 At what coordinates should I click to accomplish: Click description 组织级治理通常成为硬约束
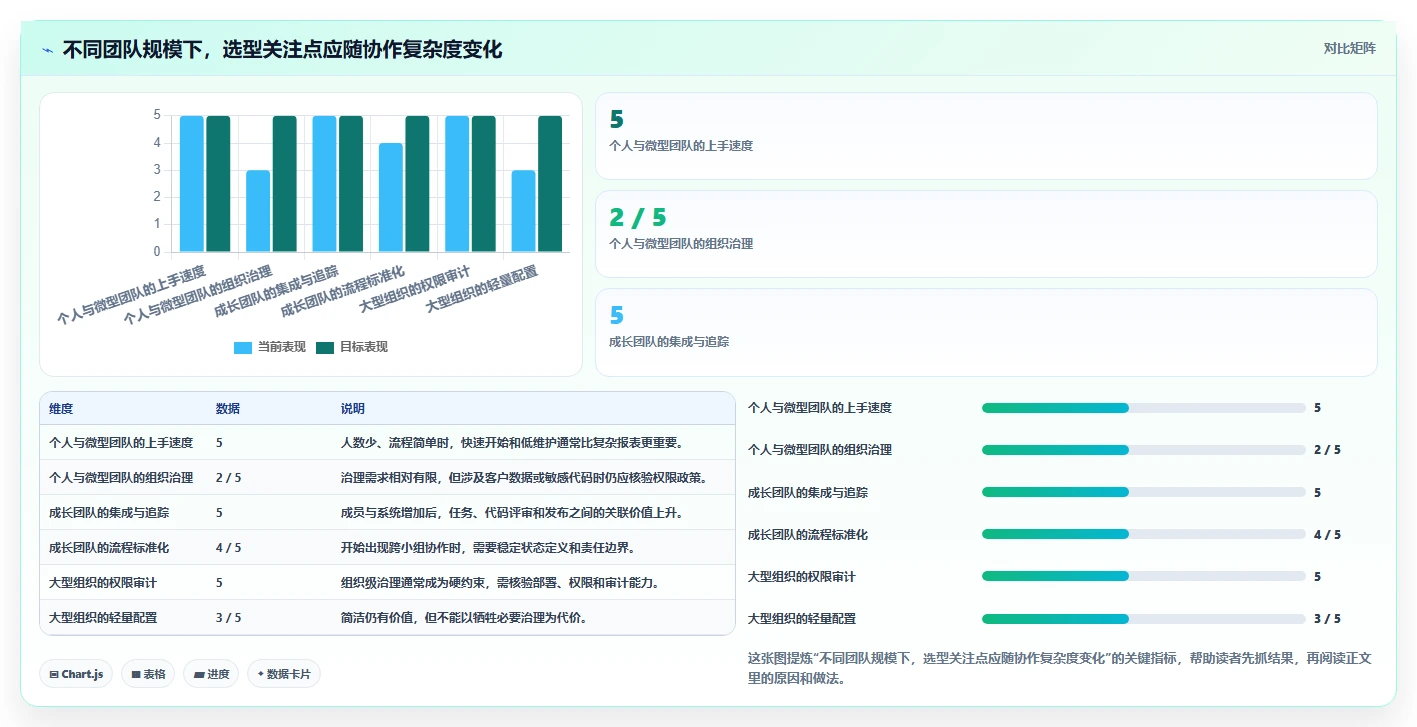point(500,582)
